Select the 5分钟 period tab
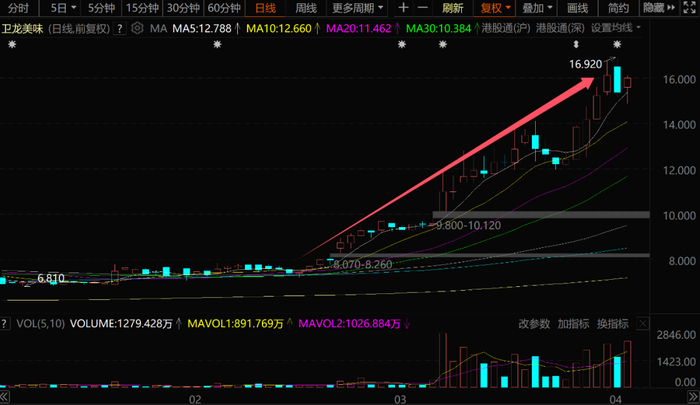The height and width of the screenshot is (405, 700). (101, 8)
